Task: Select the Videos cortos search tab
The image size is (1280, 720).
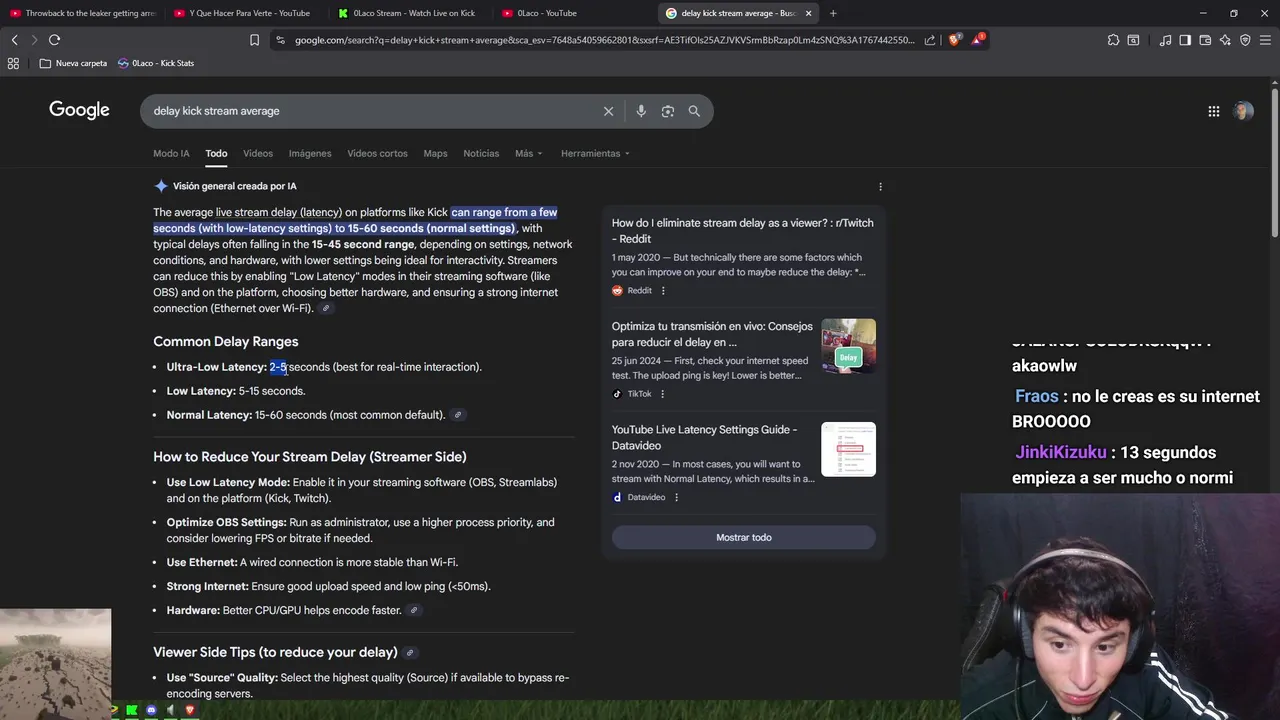Action: coord(377,153)
